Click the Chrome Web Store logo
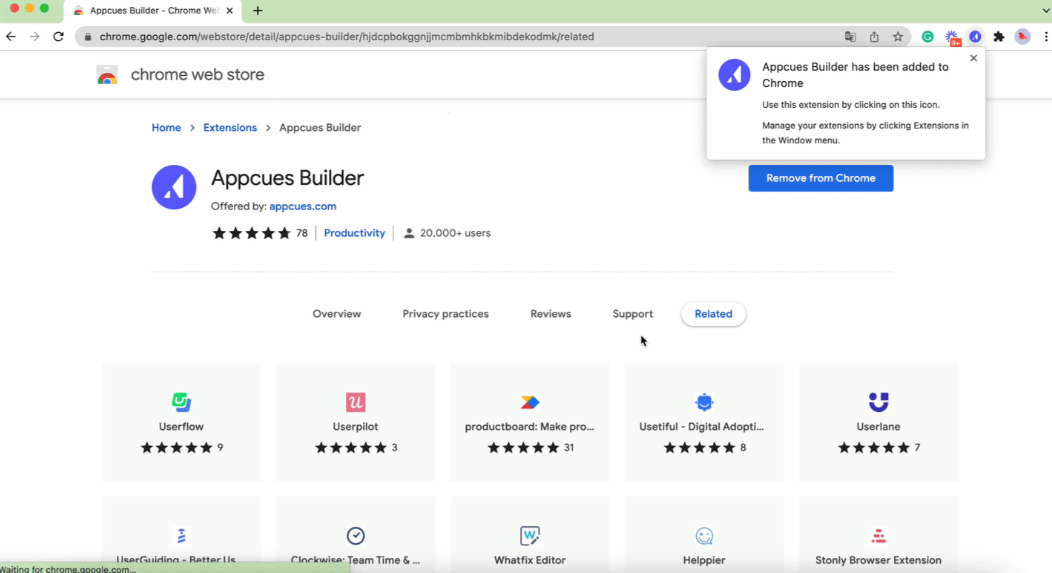Image resolution: width=1052 pixels, height=573 pixels. click(x=107, y=74)
